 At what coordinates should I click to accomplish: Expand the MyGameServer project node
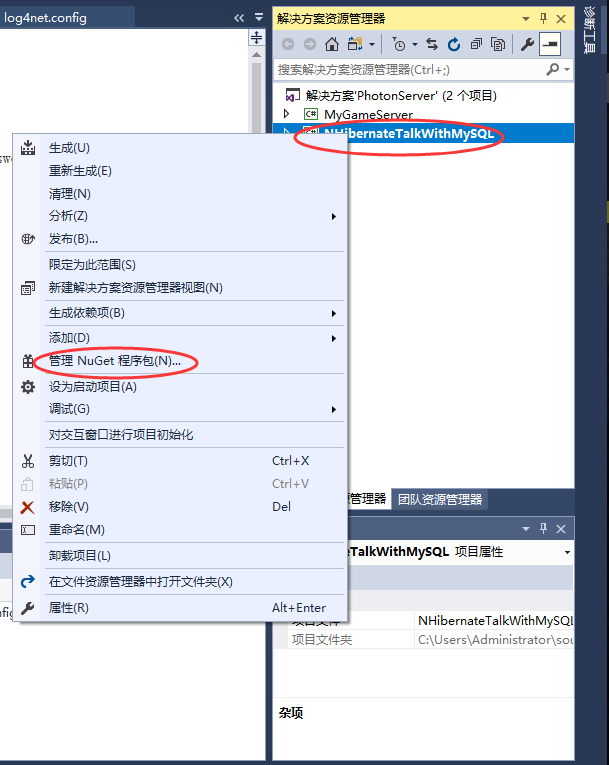point(286,114)
